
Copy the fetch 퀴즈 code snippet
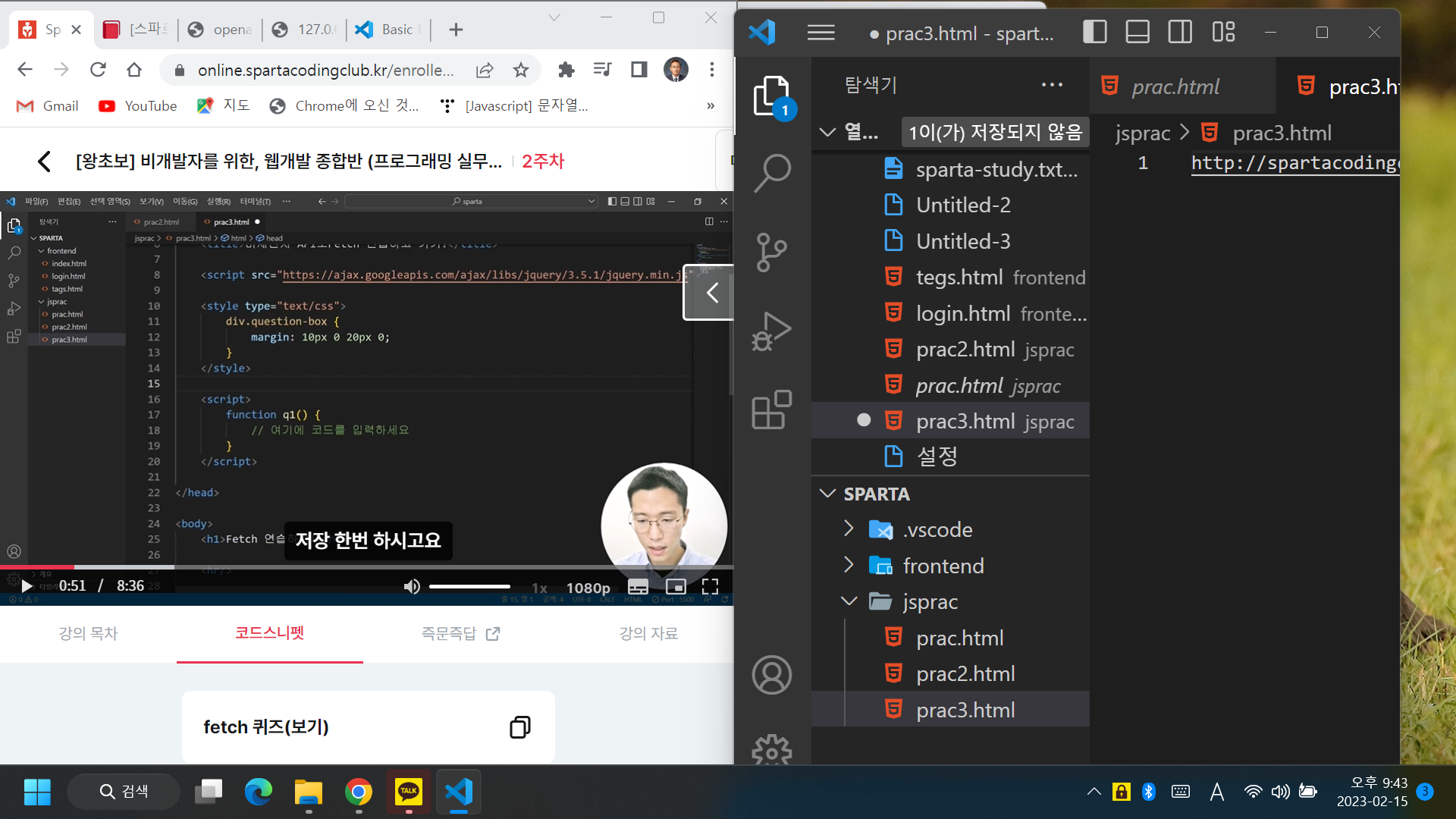519,726
